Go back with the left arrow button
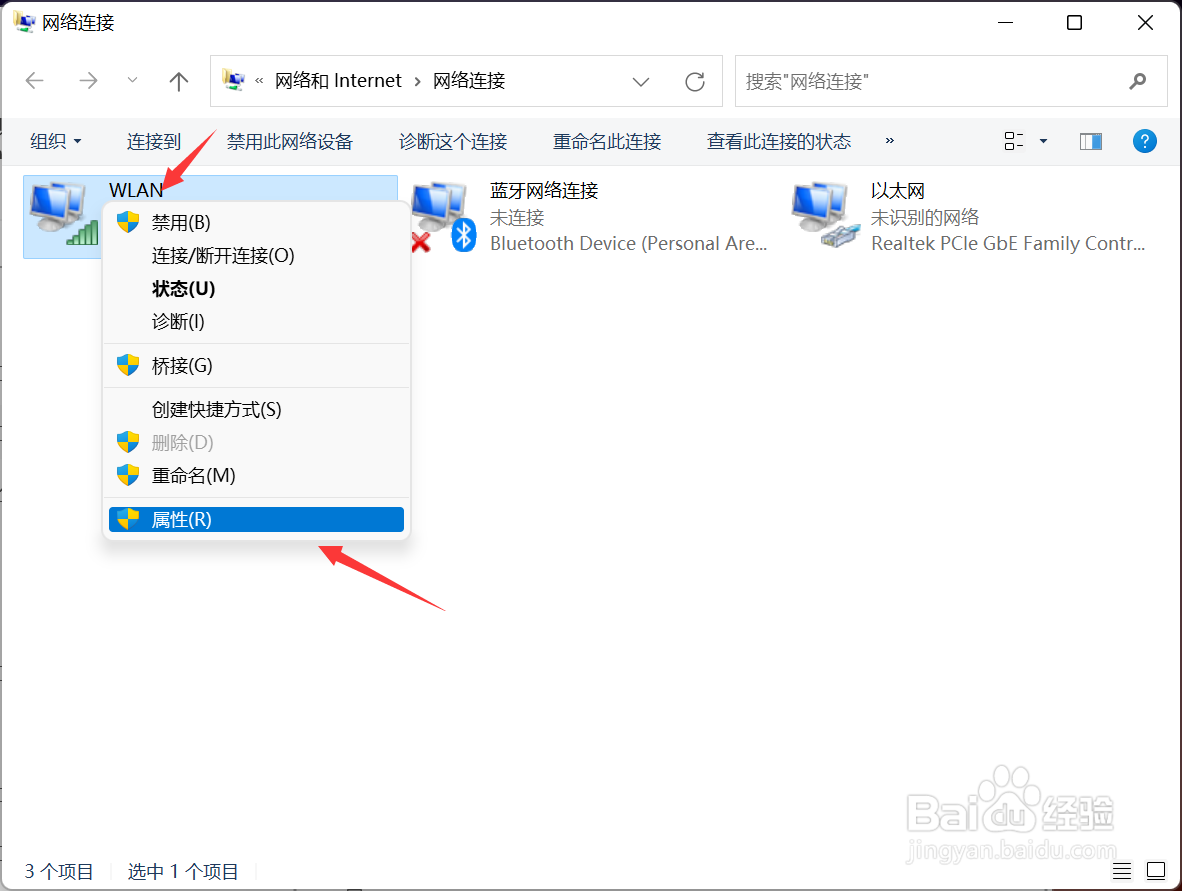Viewport: 1182px width, 891px height. (35, 81)
